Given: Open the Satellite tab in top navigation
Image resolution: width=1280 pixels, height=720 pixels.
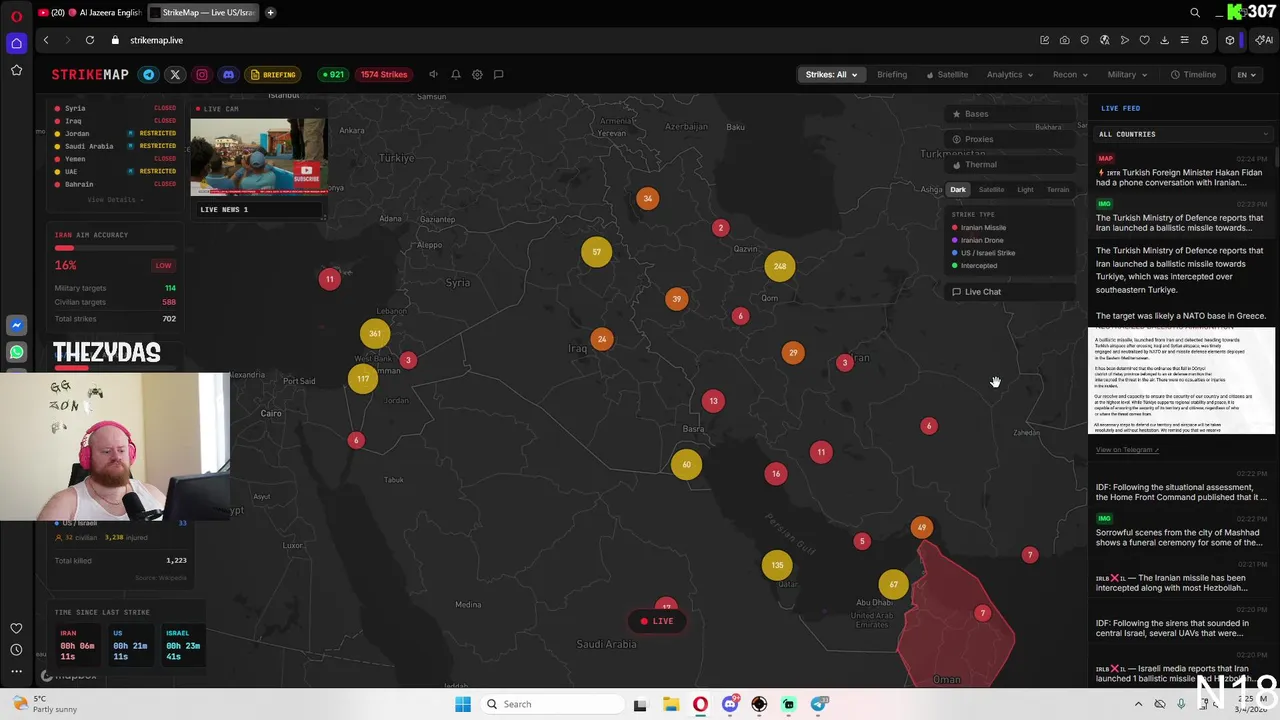Looking at the screenshot, I should tap(947, 74).
